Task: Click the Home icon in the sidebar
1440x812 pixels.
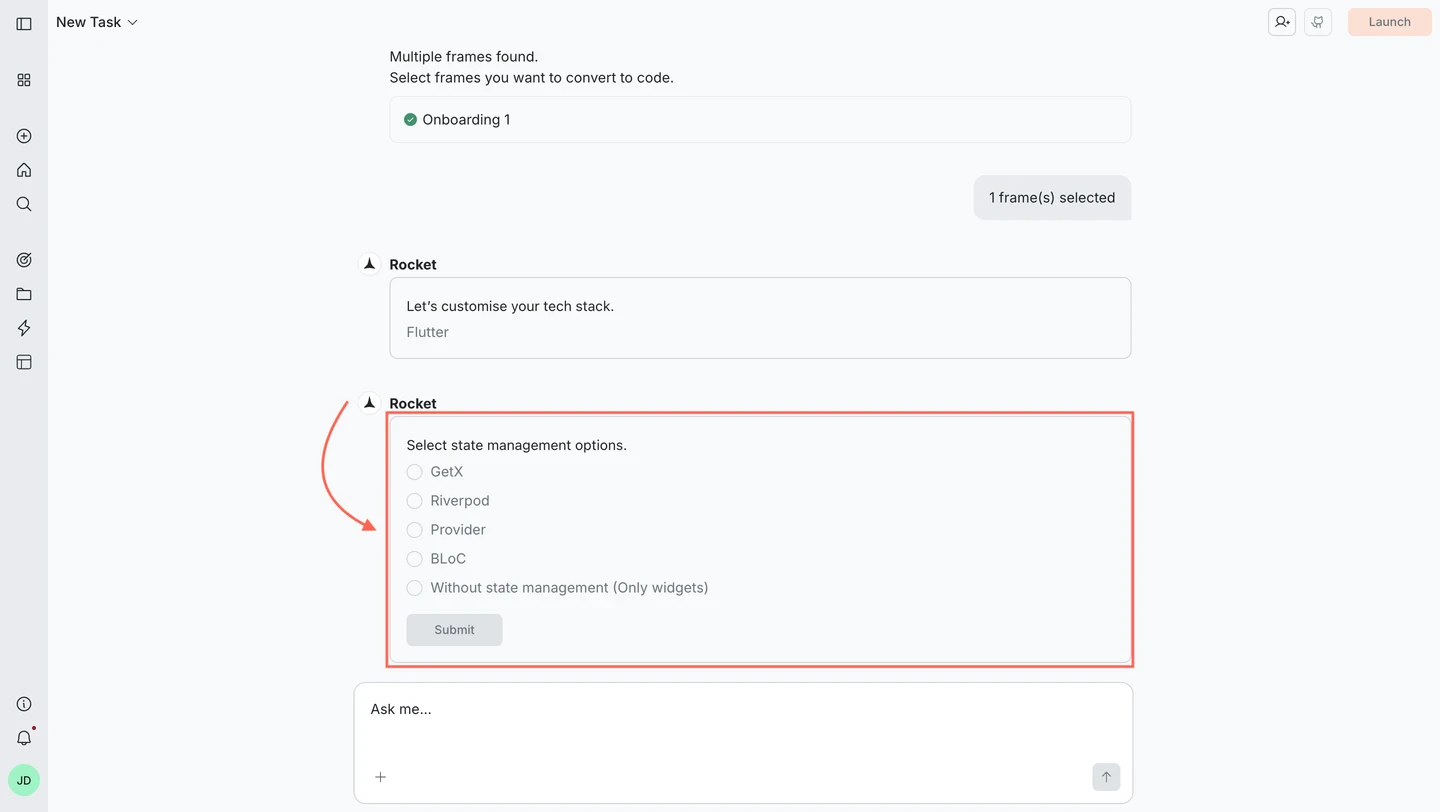Action: [24, 170]
